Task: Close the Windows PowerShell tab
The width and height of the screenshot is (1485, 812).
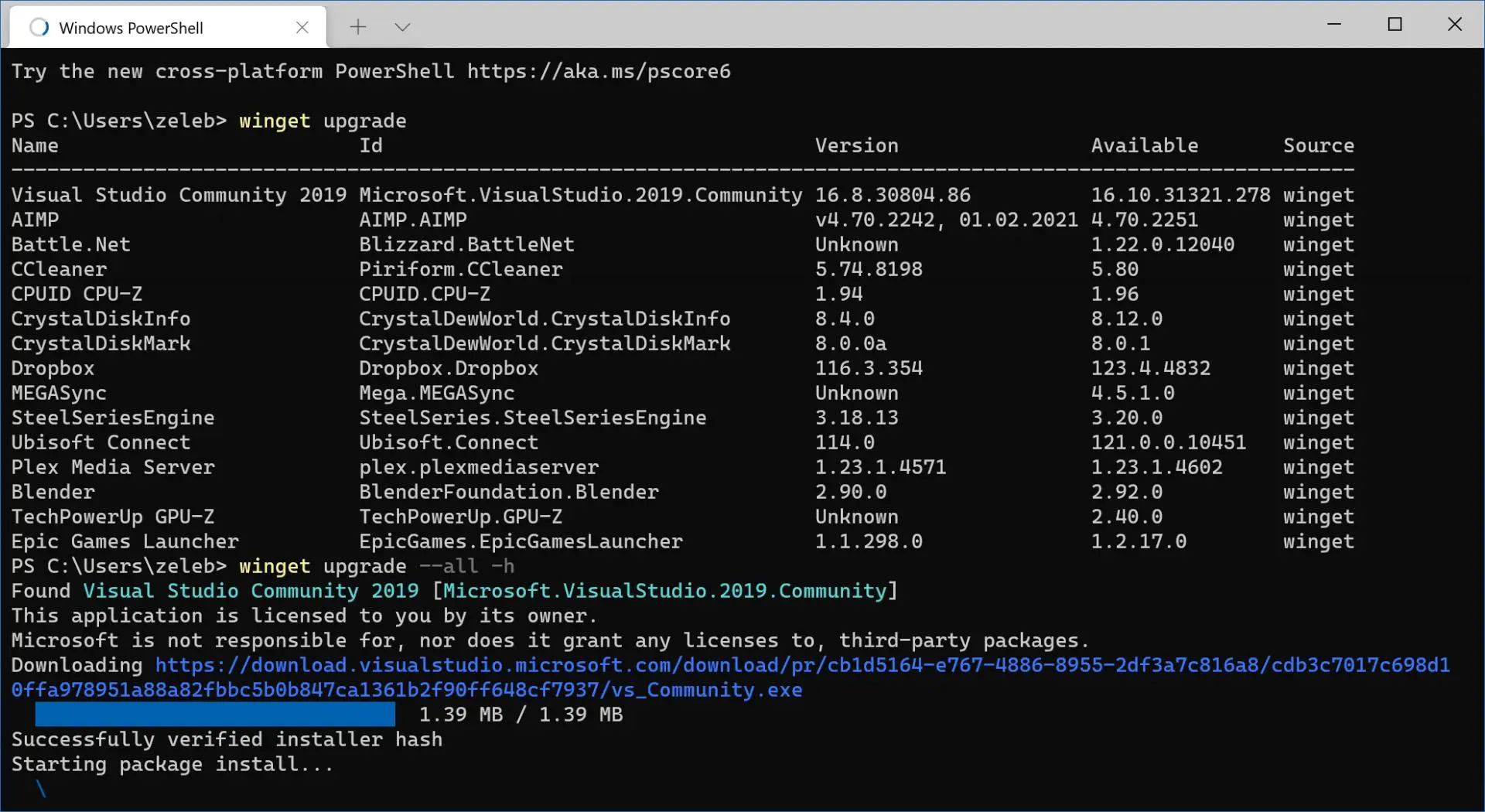Action: click(x=302, y=27)
